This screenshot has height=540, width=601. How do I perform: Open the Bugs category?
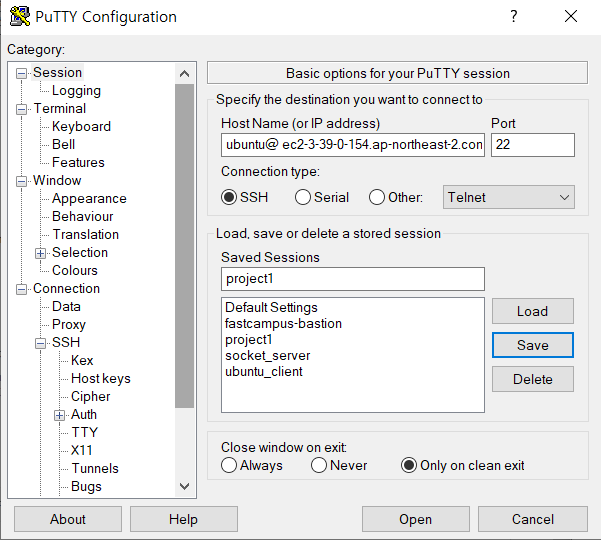click(x=86, y=486)
